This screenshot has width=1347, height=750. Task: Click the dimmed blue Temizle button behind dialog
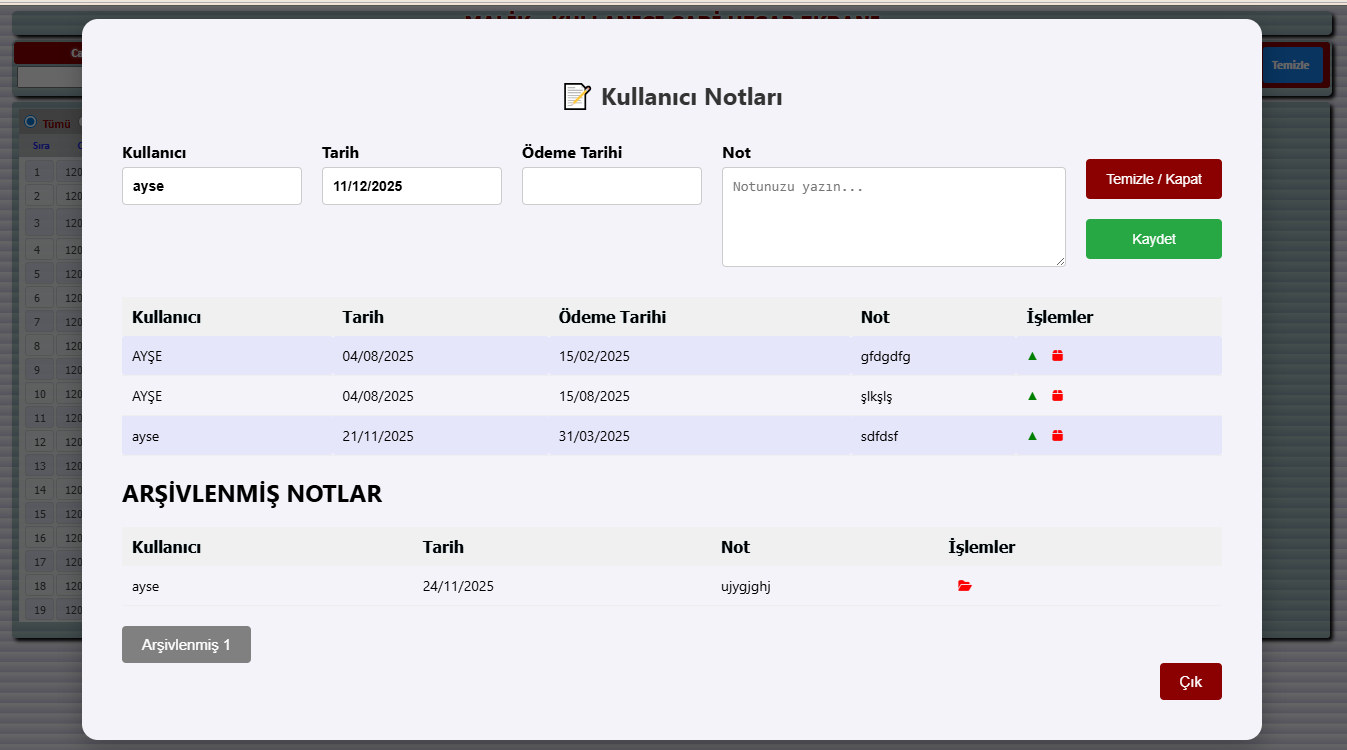[1290, 65]
